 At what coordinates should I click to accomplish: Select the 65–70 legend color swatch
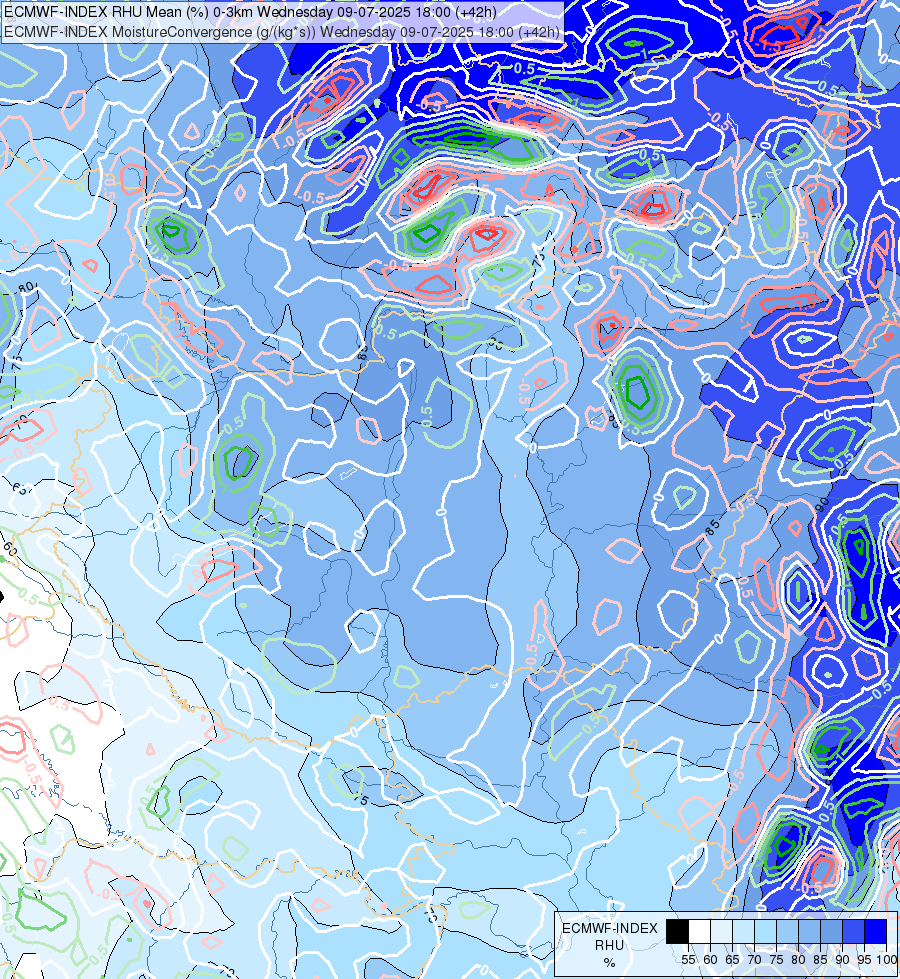(x=744, y=931)
